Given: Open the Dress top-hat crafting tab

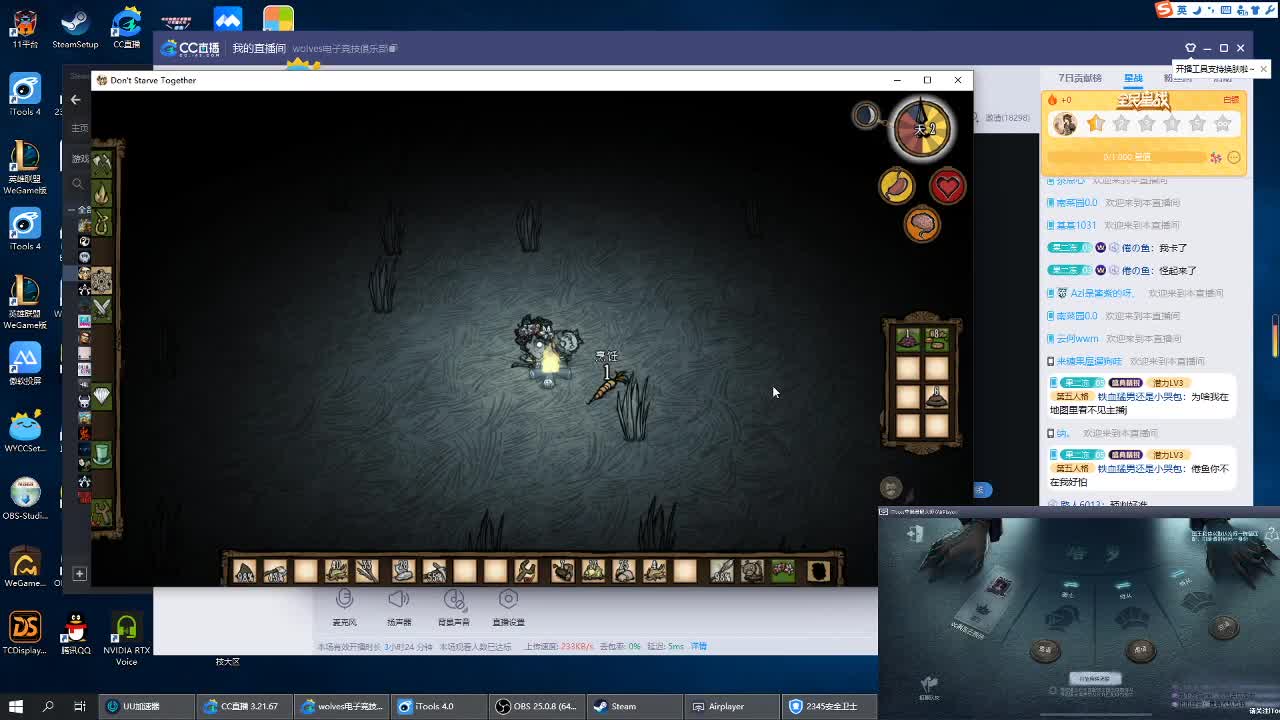Looking at the screenshot, I should tap(102, 455).
